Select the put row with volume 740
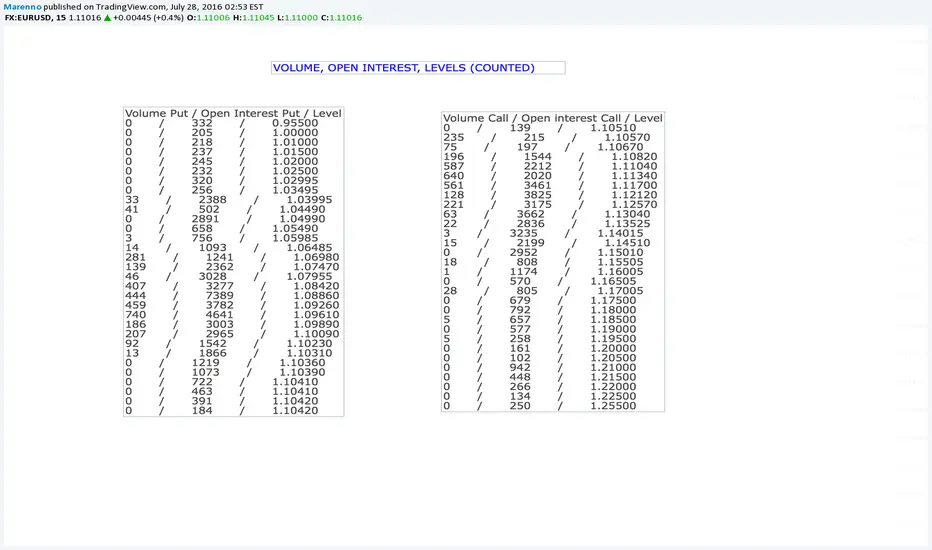932x550 pixels. pyautogui.click(x=232, y=315)
